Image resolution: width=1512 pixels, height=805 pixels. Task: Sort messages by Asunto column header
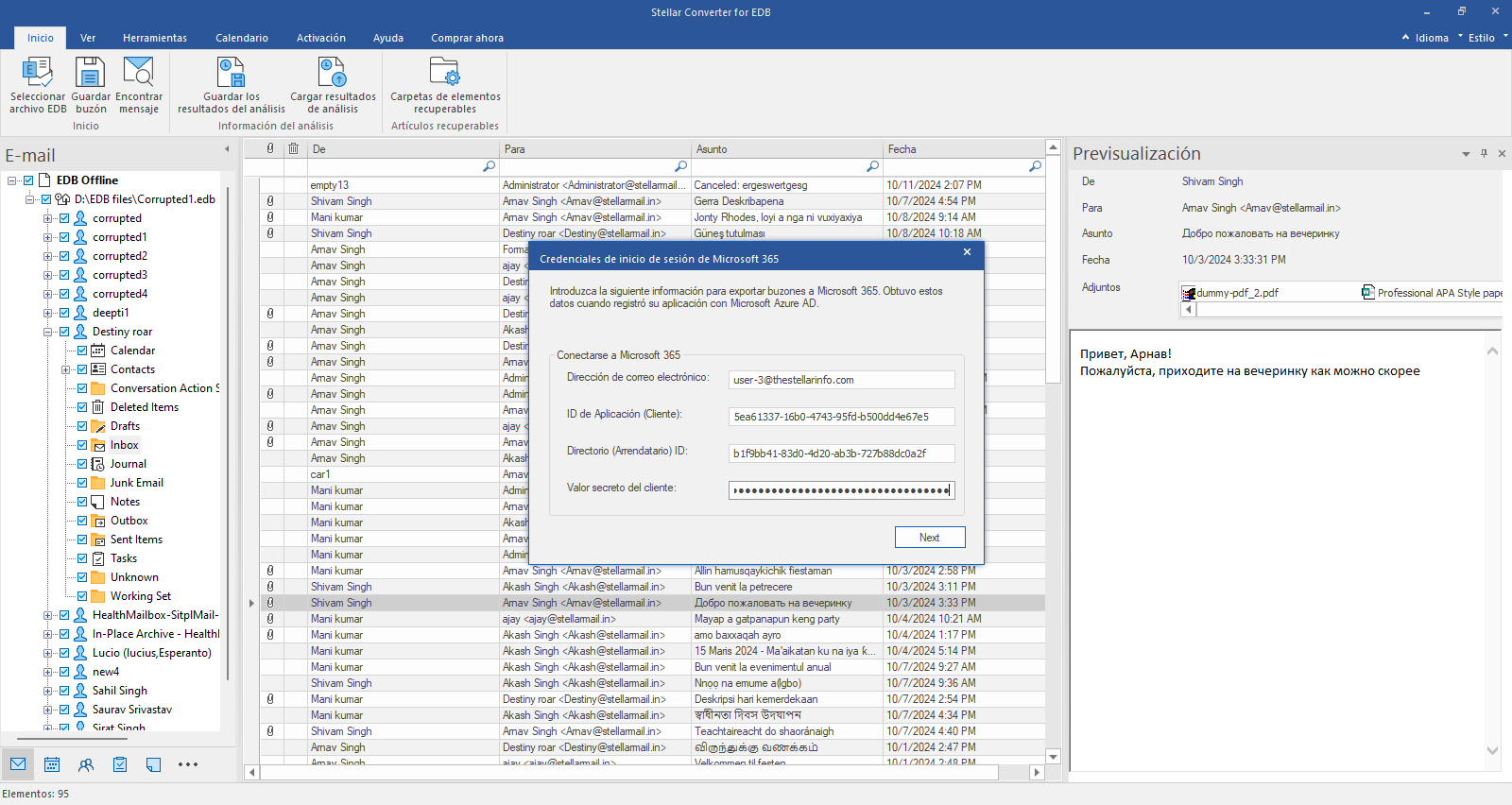tap(787, 149)
